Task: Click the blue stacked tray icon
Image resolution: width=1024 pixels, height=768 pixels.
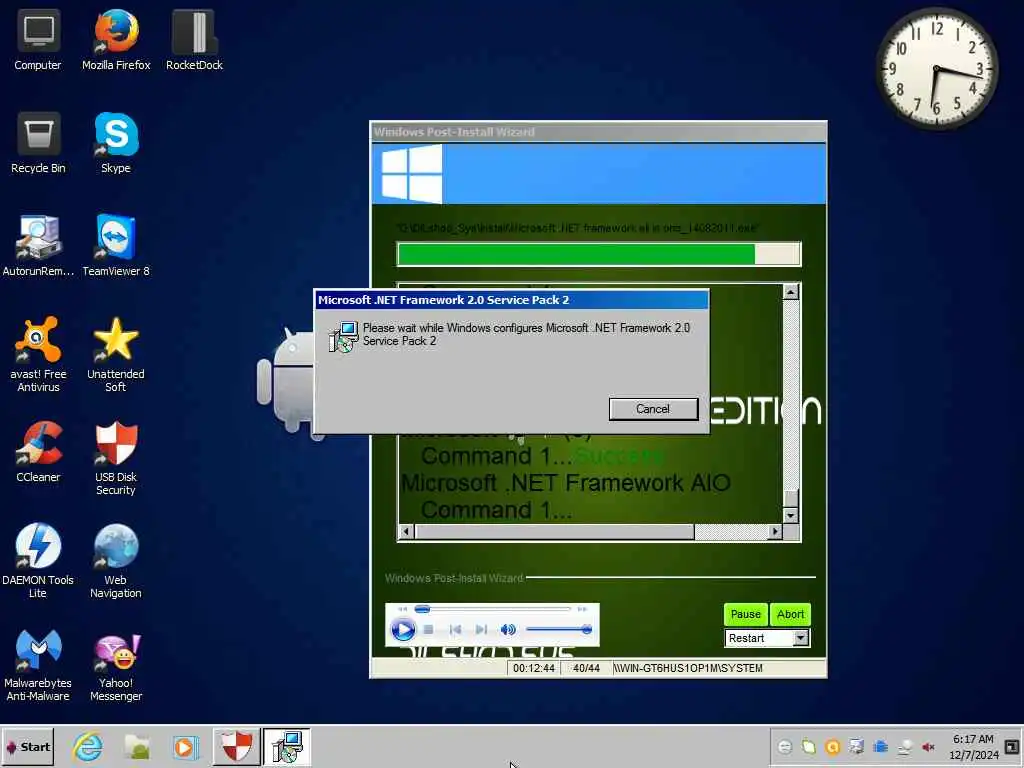Action: point(880,746)
